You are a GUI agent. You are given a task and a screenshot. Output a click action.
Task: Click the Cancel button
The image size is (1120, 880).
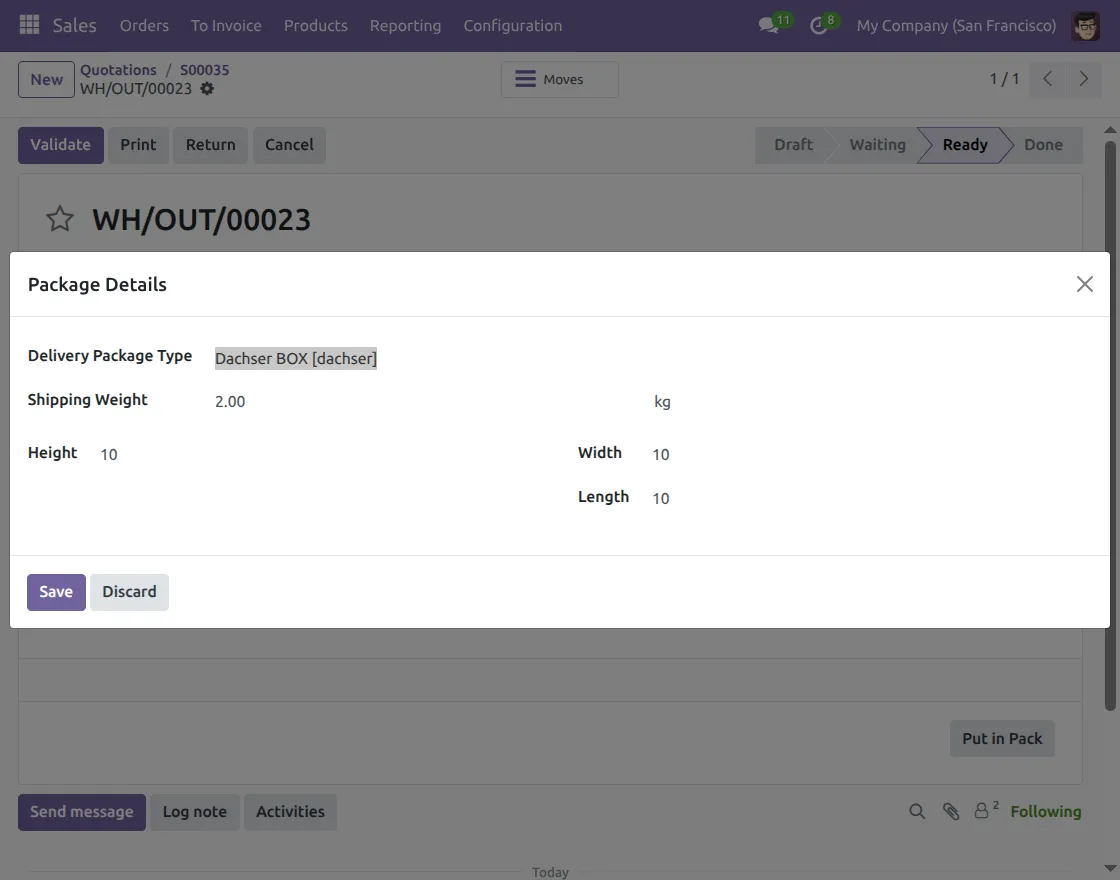tap(289, 145)
